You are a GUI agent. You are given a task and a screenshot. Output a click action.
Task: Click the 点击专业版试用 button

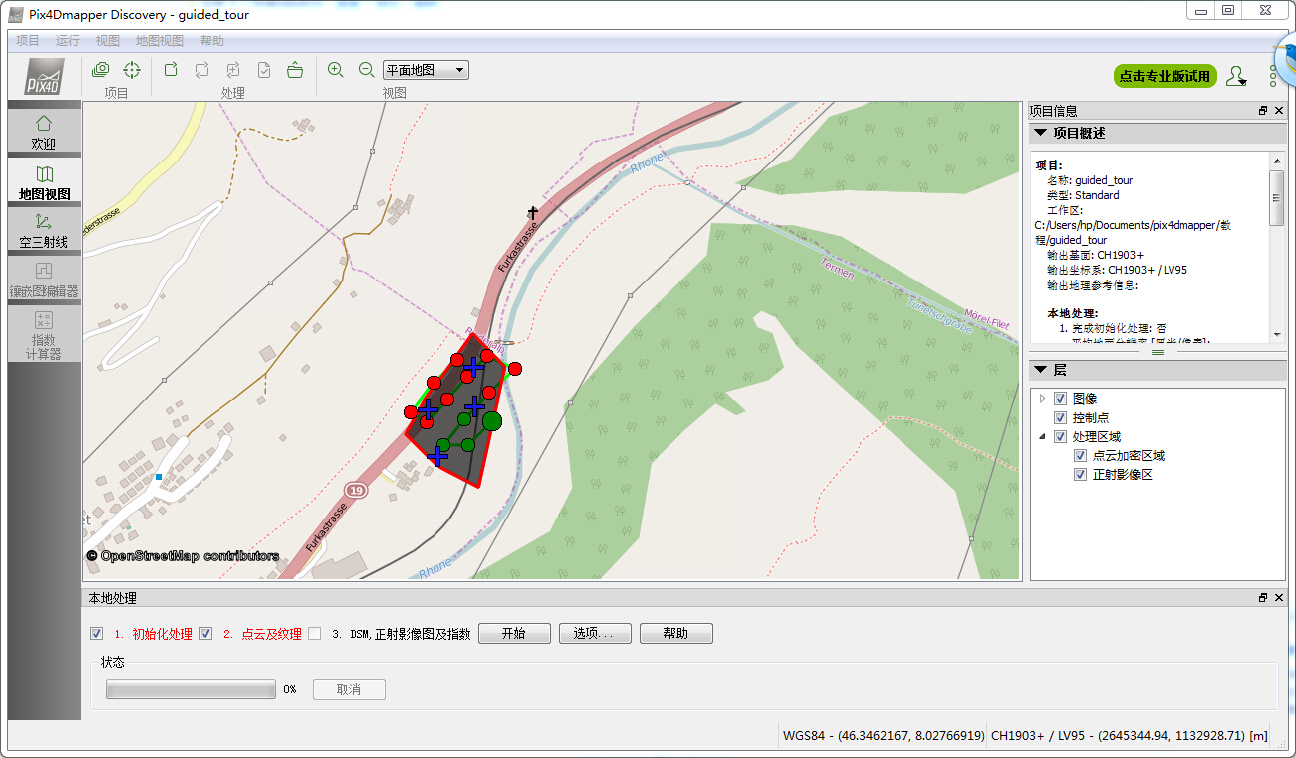pos(1165,76)
